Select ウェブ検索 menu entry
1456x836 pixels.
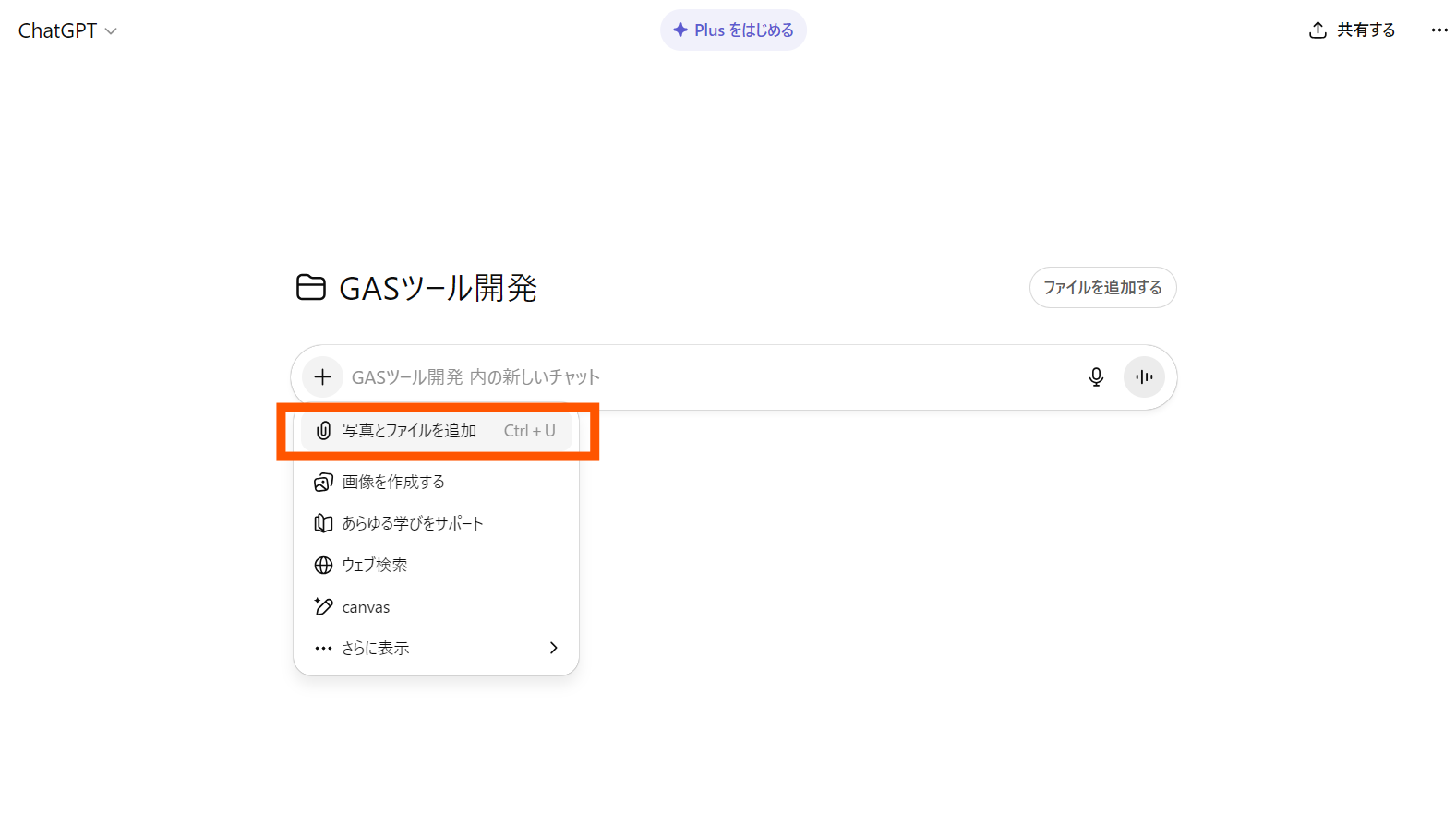click(x=436, y=566)
